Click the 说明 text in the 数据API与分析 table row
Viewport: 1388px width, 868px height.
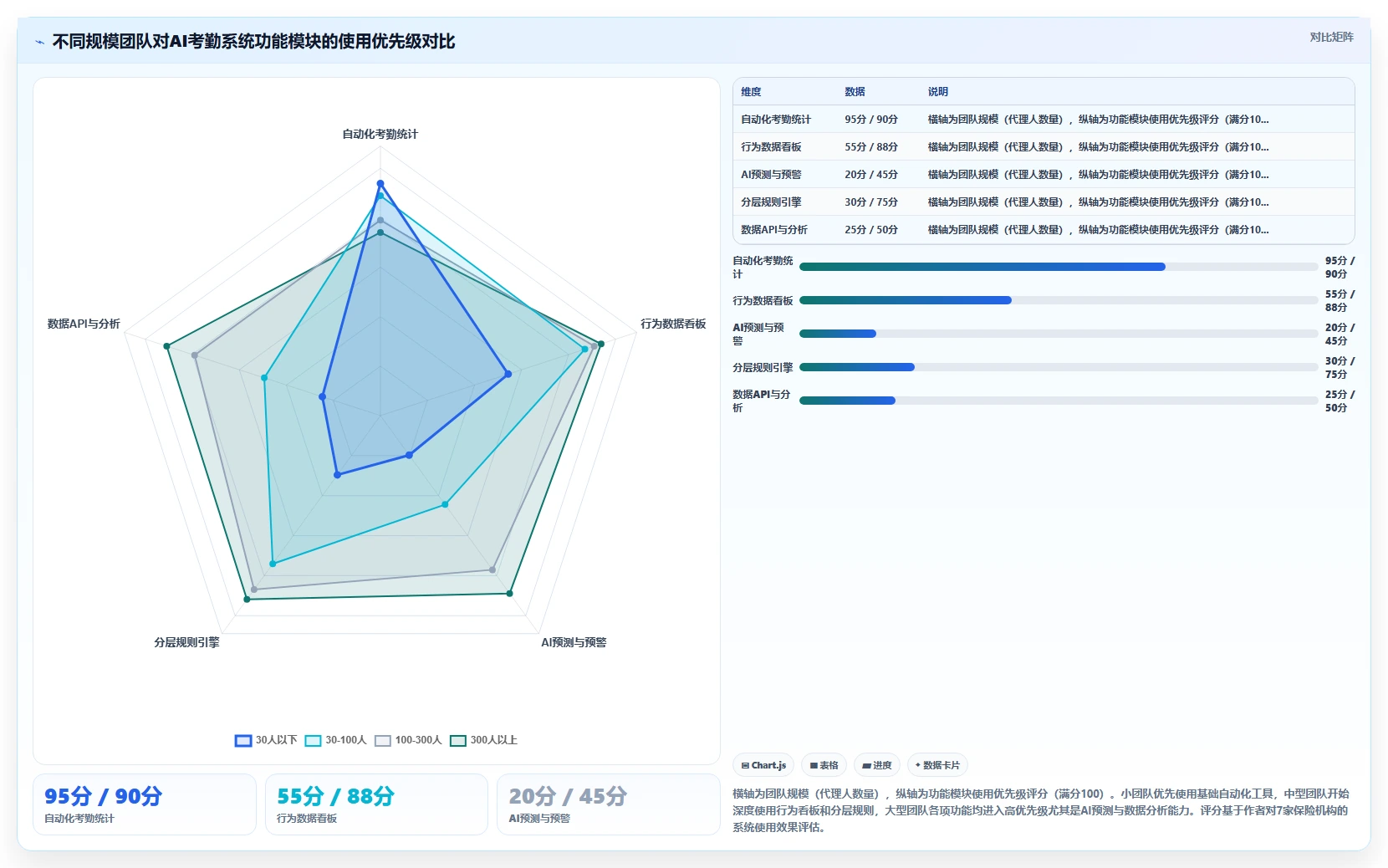(1099, 230)
